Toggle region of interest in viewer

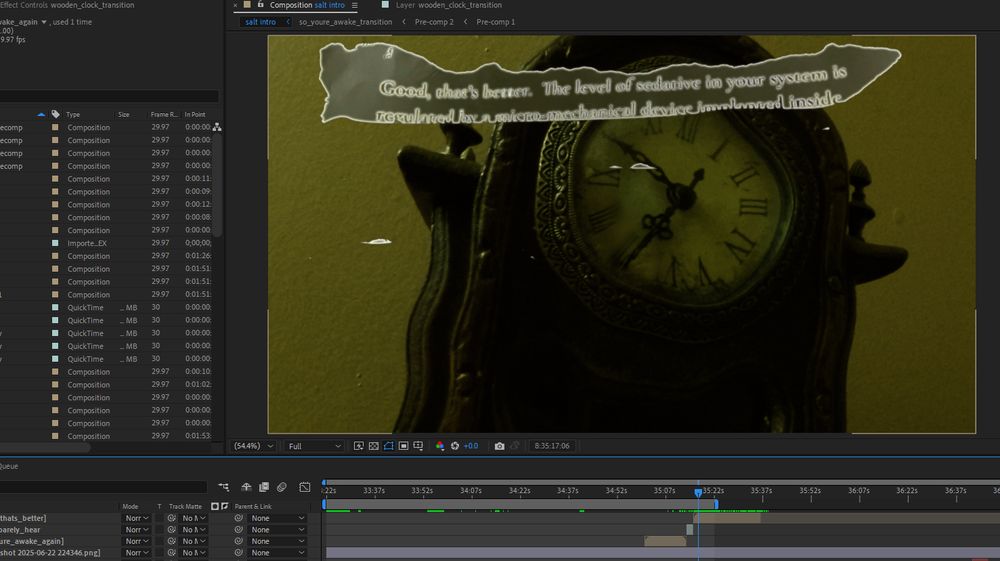(x=404, y=446)
